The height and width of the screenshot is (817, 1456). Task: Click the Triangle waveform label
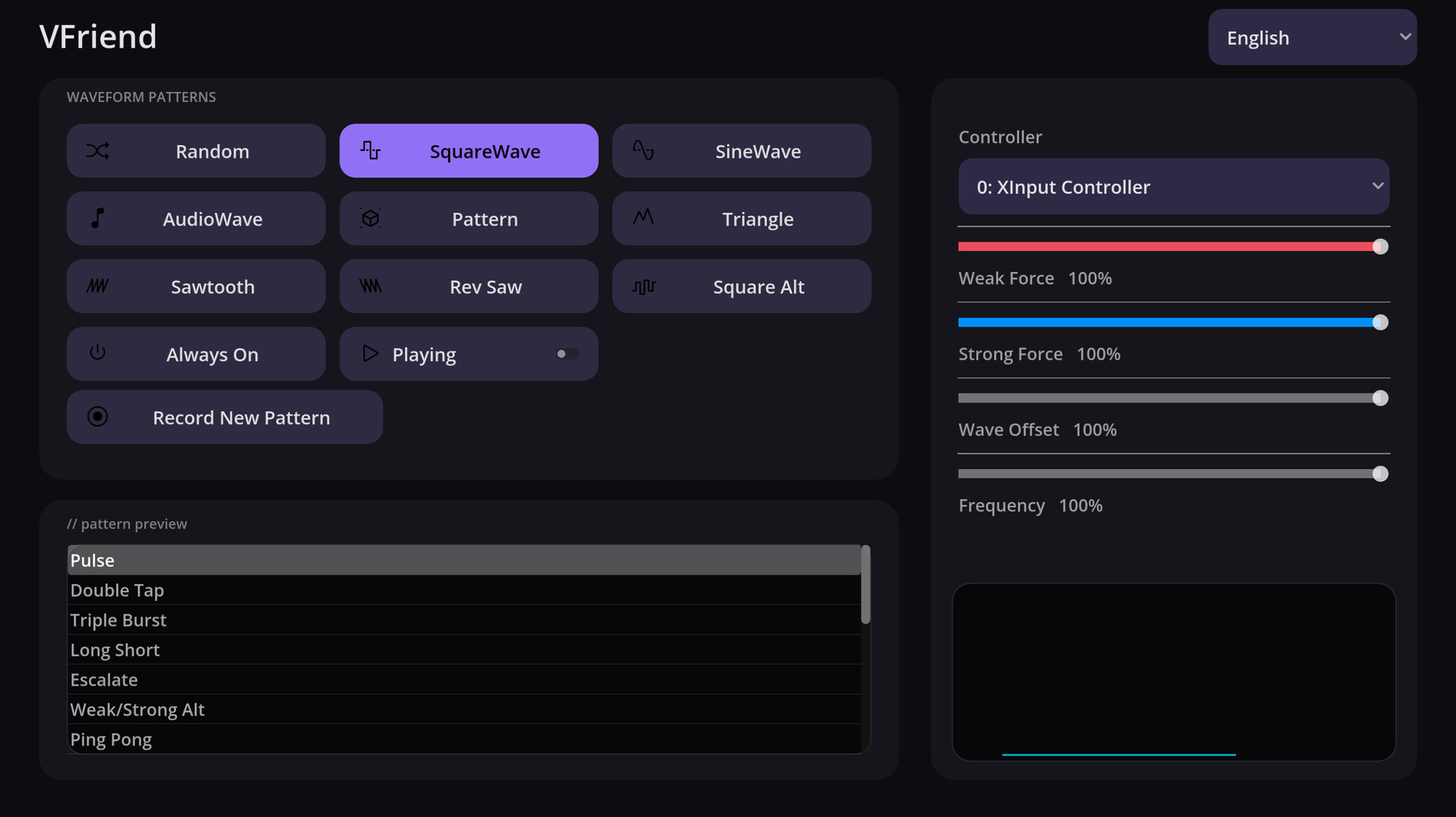[x=758, y=219]
